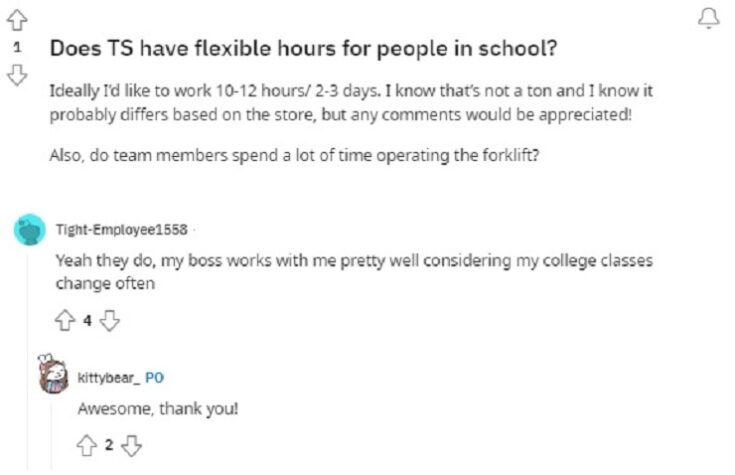Click the comment text about college classes
This screenshot has width=735, height=475.
354,271
